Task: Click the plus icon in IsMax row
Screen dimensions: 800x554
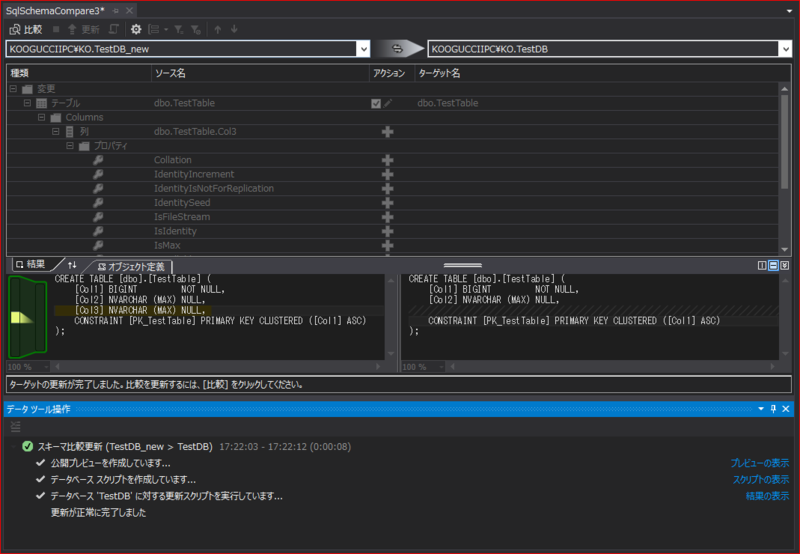Action: [388, 246]
